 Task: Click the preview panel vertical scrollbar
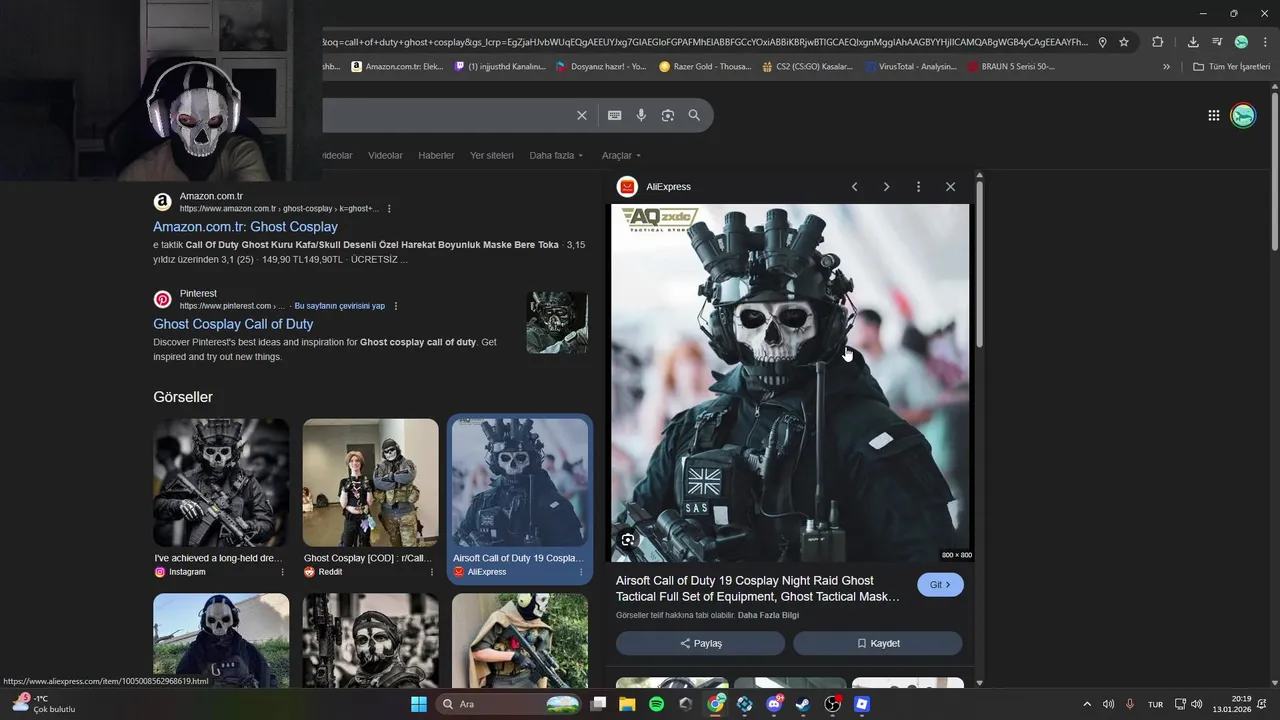click(979, 262)
